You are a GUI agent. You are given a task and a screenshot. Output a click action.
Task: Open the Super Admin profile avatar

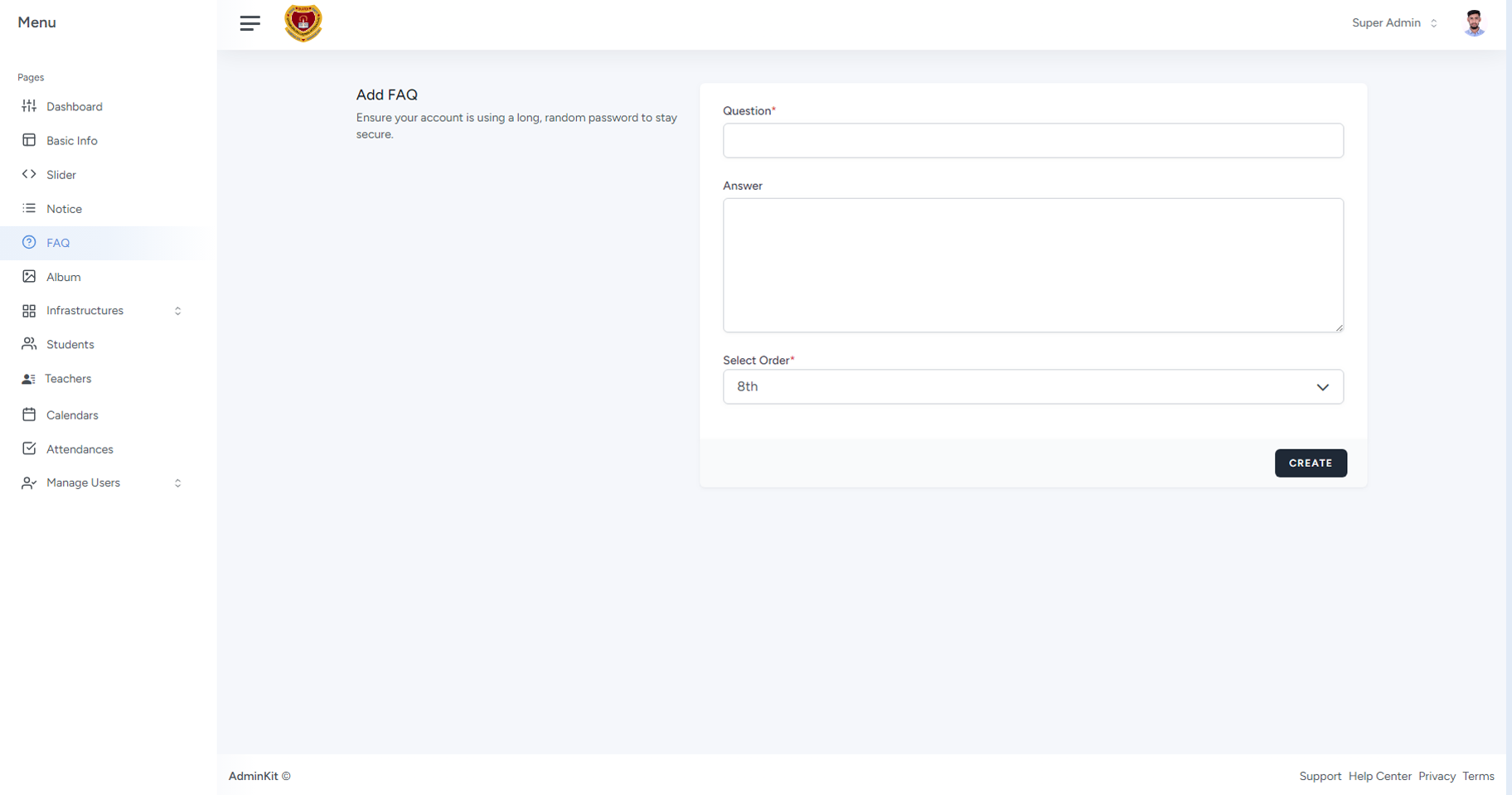coord(1473,23)
